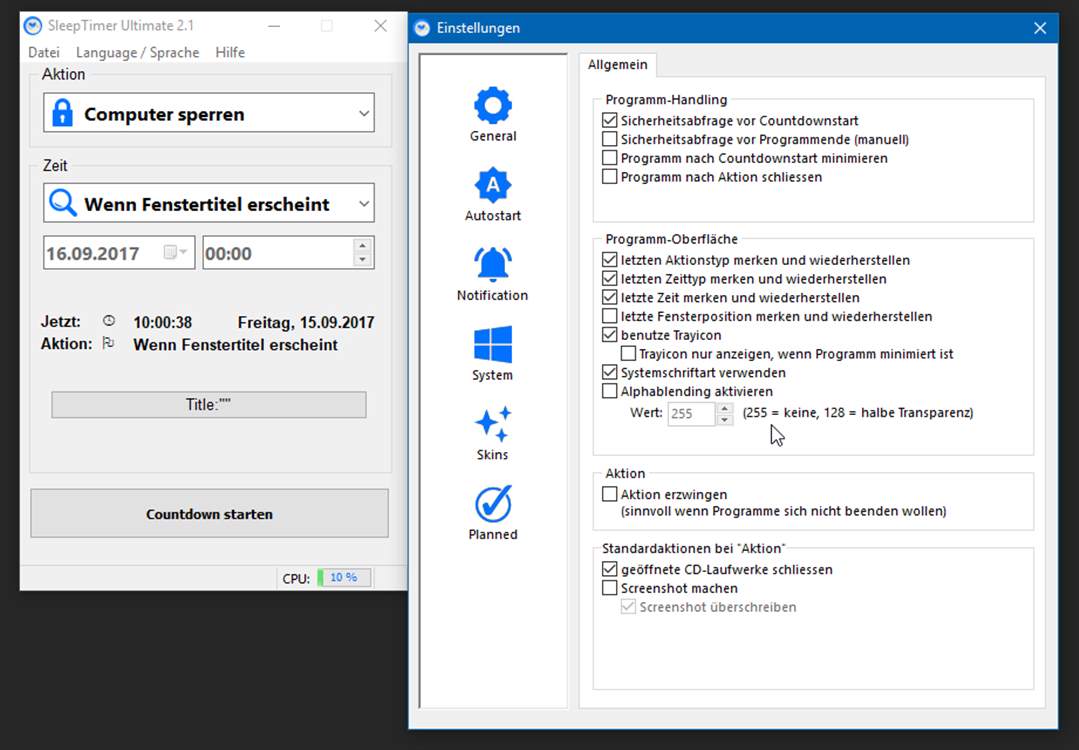1079x750 pixels.
Task: Open the Skins settings section
Action: click(493, 433)
